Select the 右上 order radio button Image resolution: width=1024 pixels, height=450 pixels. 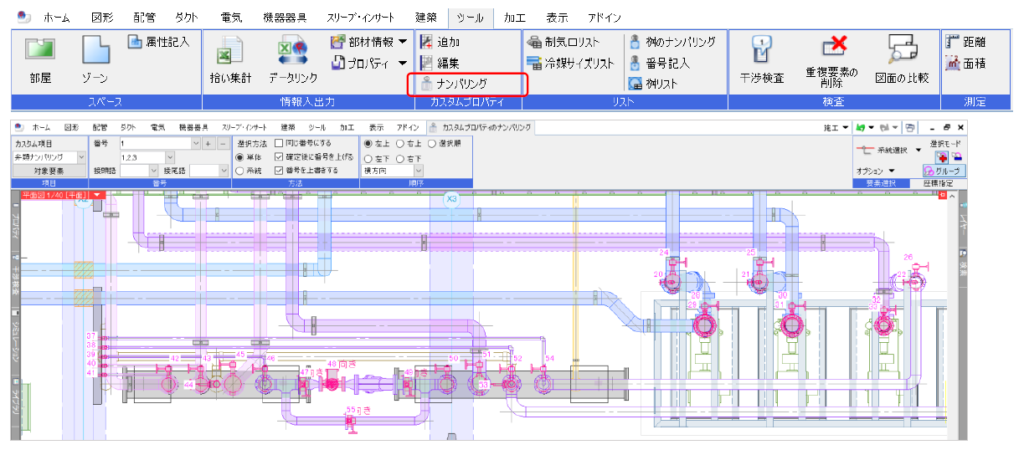[x=400, y=143]
